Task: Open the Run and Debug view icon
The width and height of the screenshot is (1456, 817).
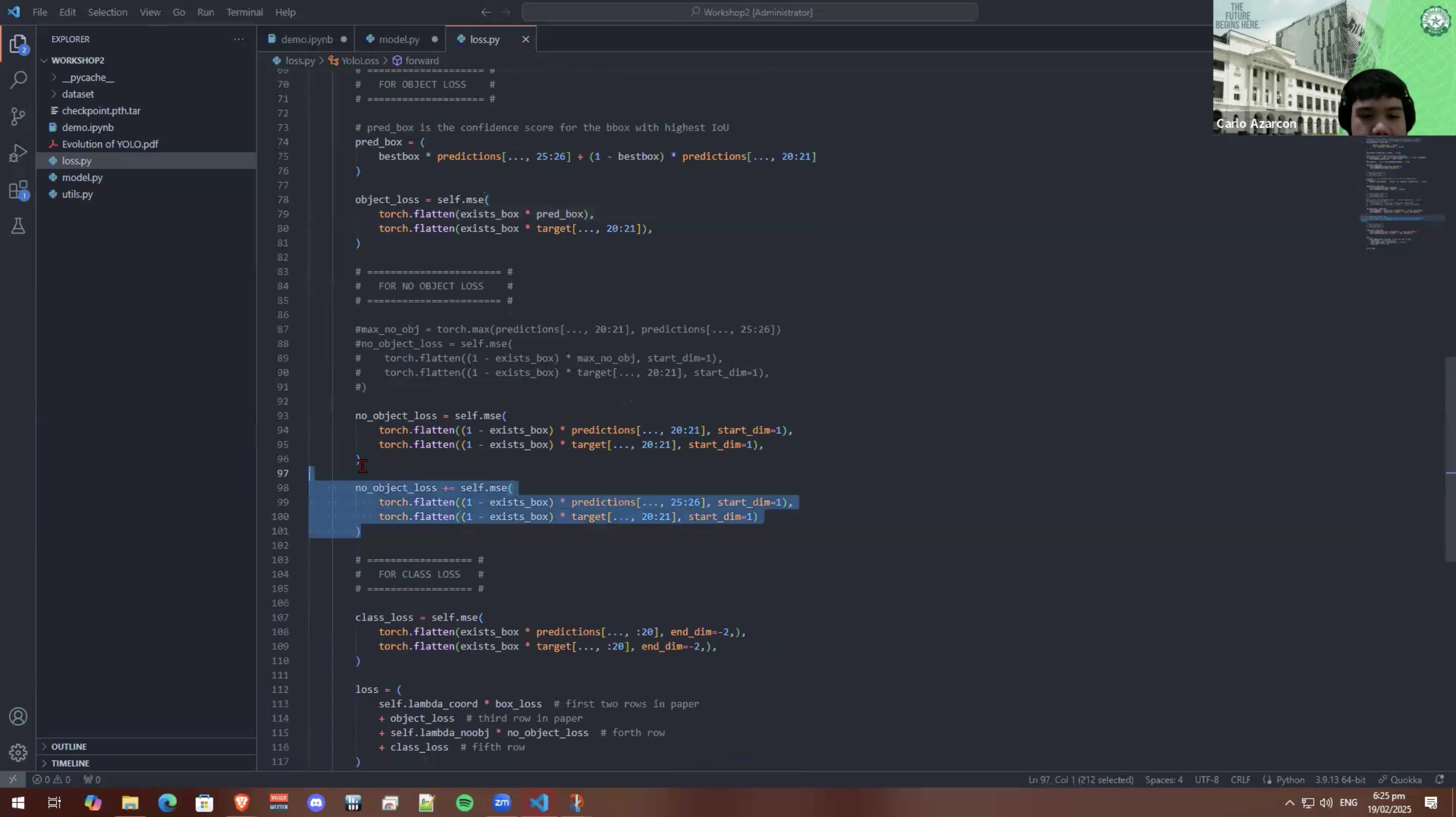Action: click(18, 153)
